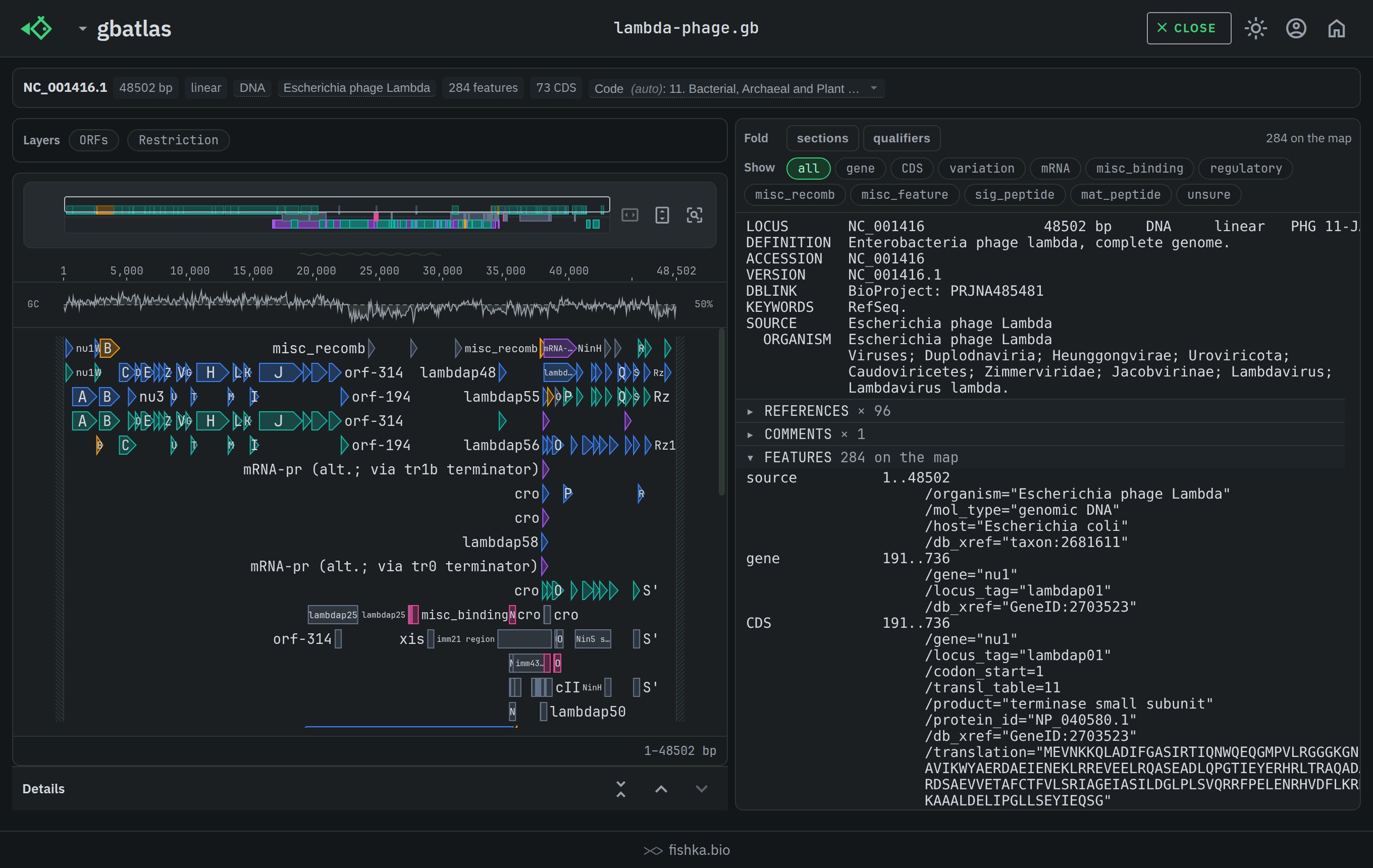This screenshot has height=868, width=1373.
Task: Select the purple mRNA-pr tr1b terminator arrow
Action: pos(546,470)
